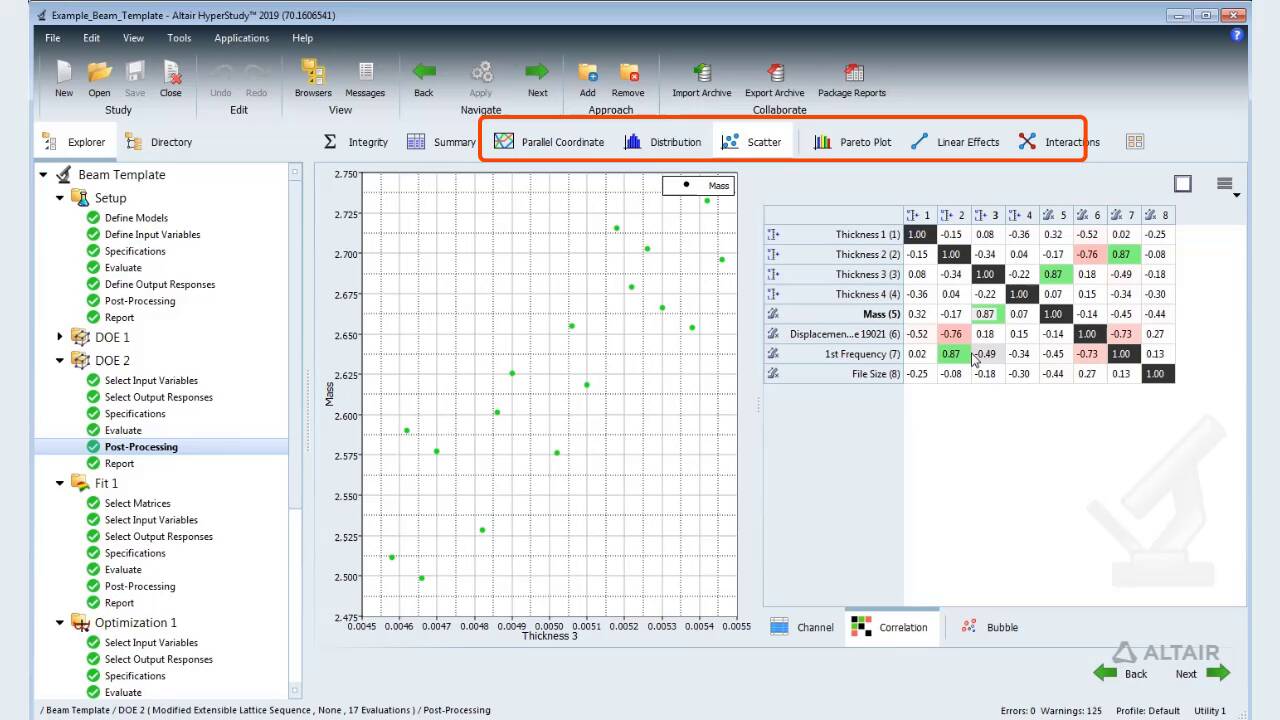1280x720 pixels.
Task: Click the Thickness 3 row header
Action: [x=834, y=274]
